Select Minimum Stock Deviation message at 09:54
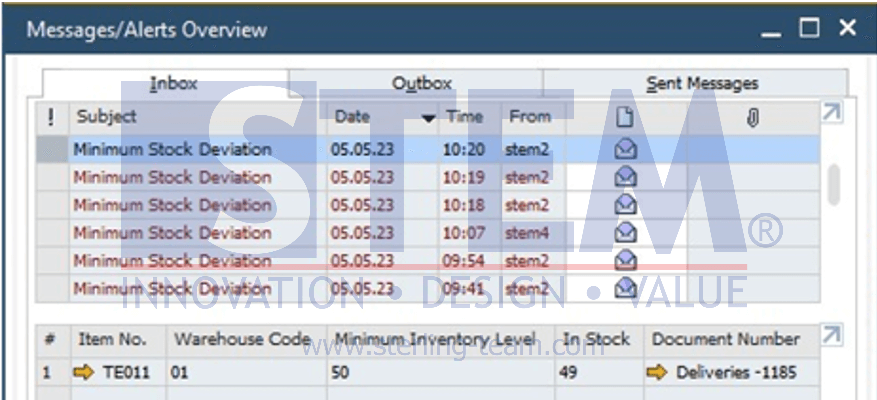877x400 pixels. click(428, 260)
